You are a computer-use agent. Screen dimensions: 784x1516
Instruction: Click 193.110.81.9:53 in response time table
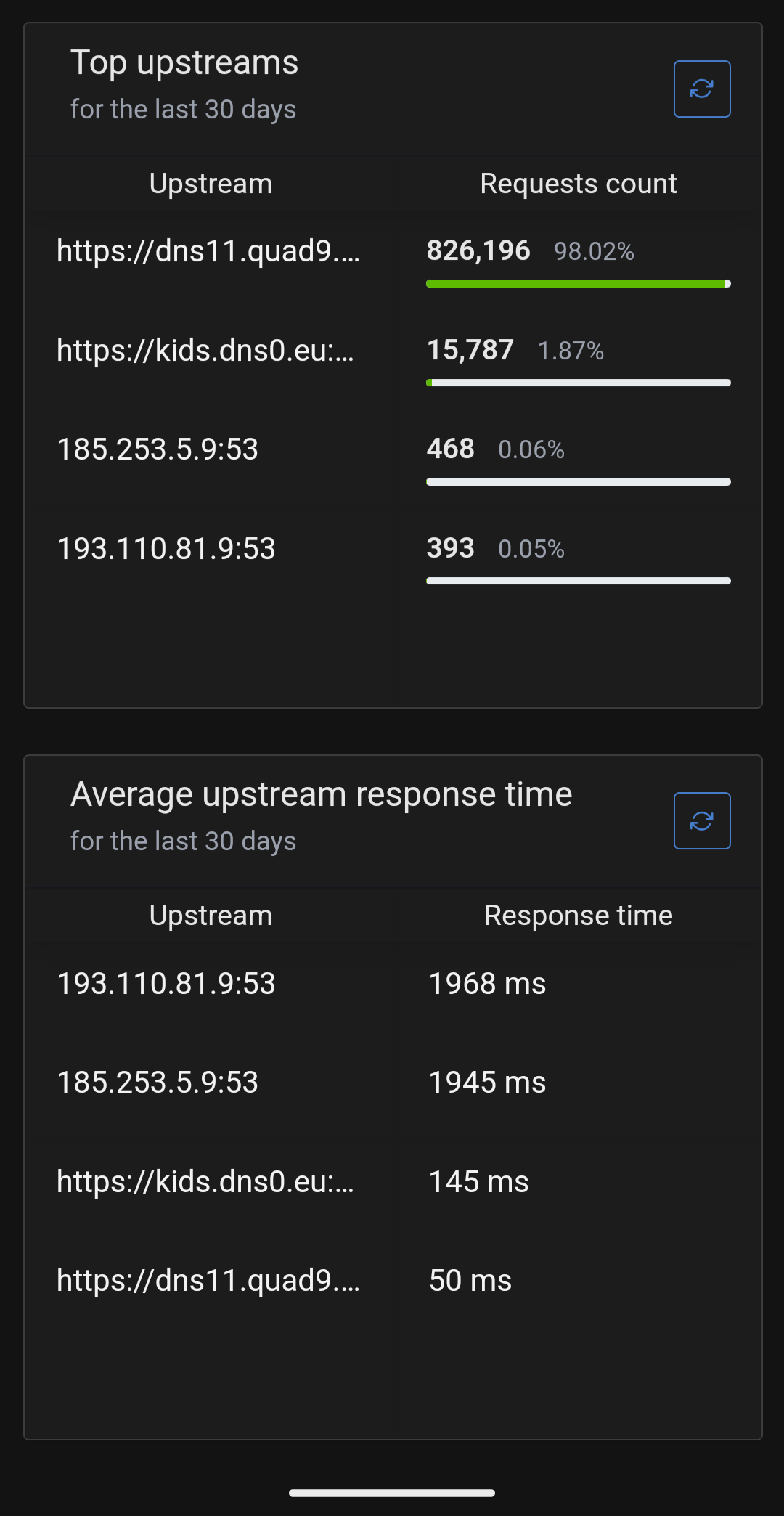[x=166, y=984]
